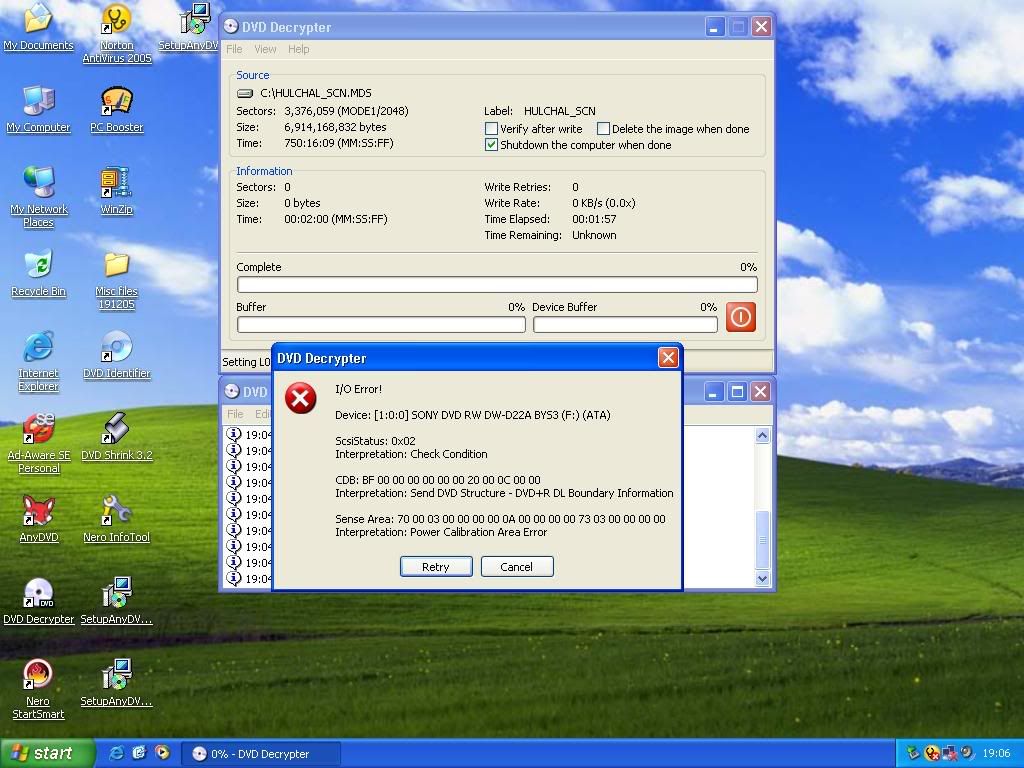Select the Norton AntiVirus 2005 desktop shortcut
The width and height of the screenshot is (1024, 768).
[117, 33]
